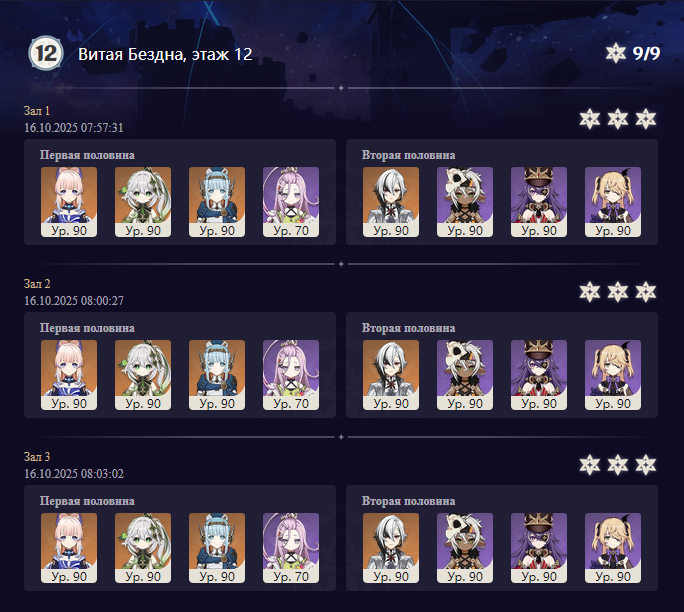The image size is (684, 612).
Task: Click first star of Зал 1 rating
Action: pyautogui.click(x=590, y=119)
